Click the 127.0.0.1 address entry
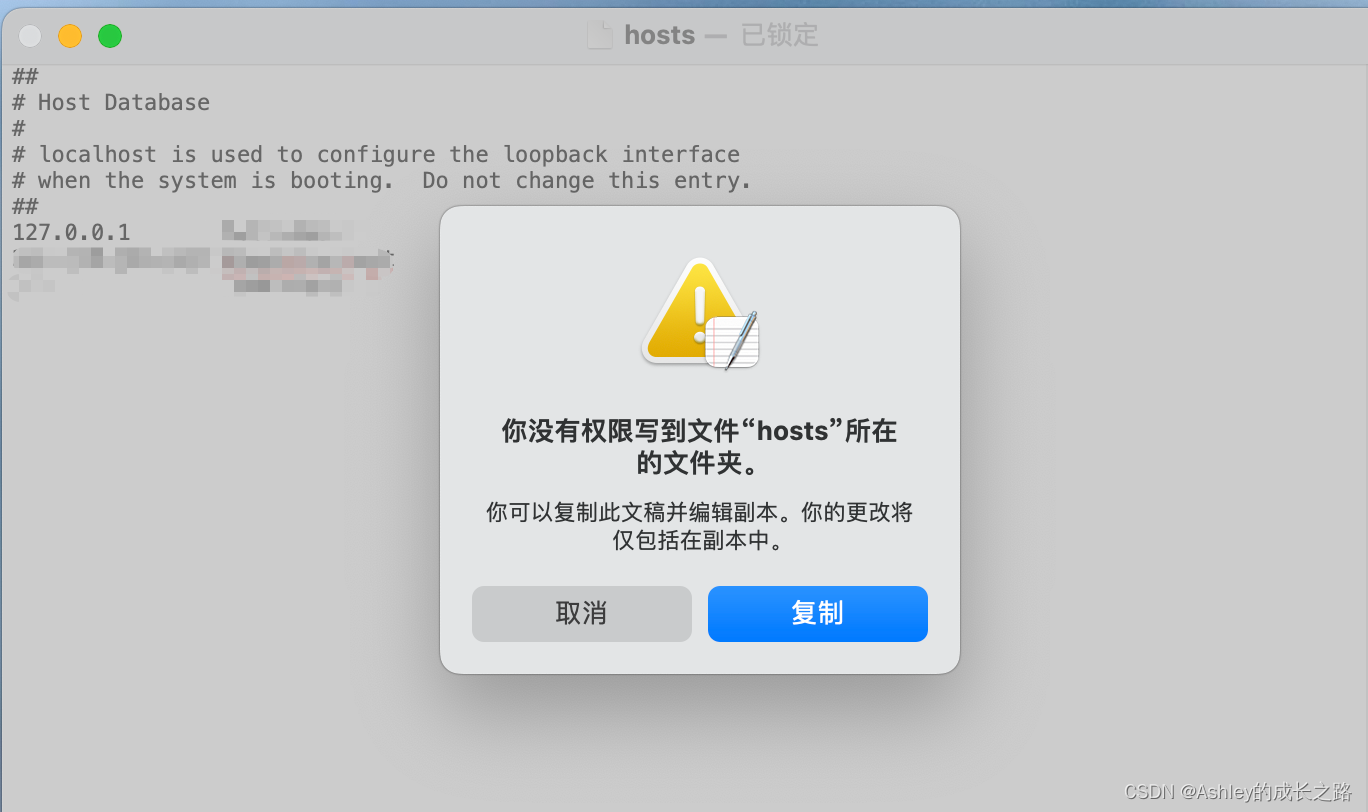Viewport: 1368px width, 812px height. click(71, 232)
